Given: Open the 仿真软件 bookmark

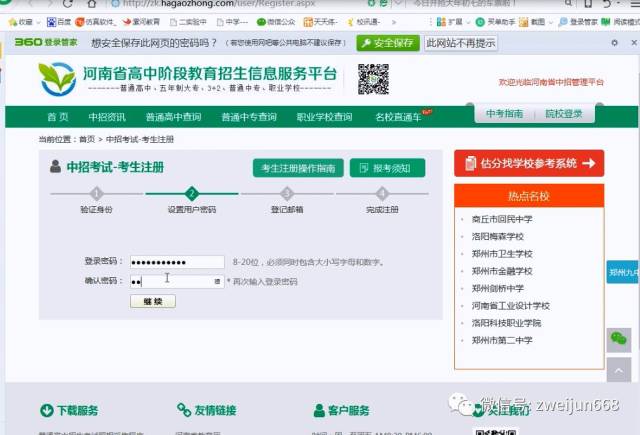Looking at the screenshot, I should click(x=96, y=22).
